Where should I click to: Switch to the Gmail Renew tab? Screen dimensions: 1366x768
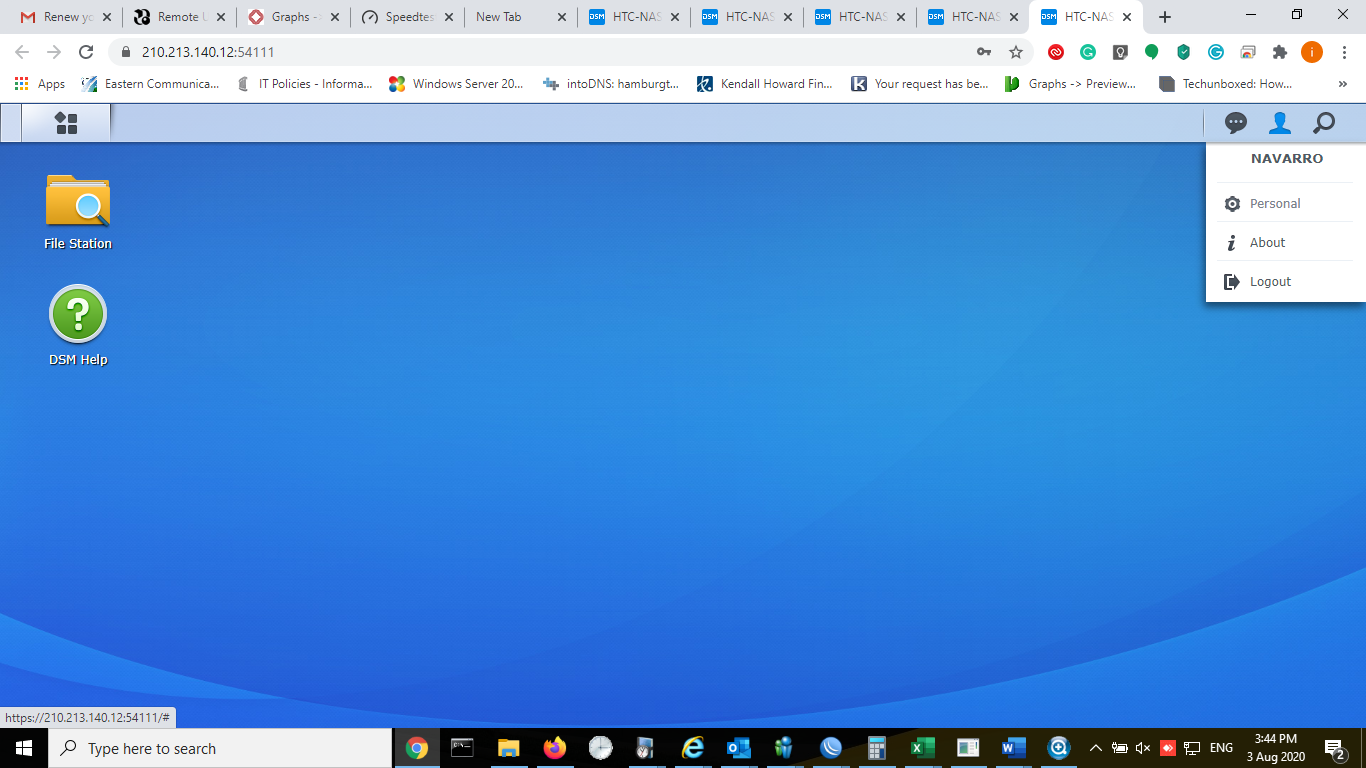[66, 17]
